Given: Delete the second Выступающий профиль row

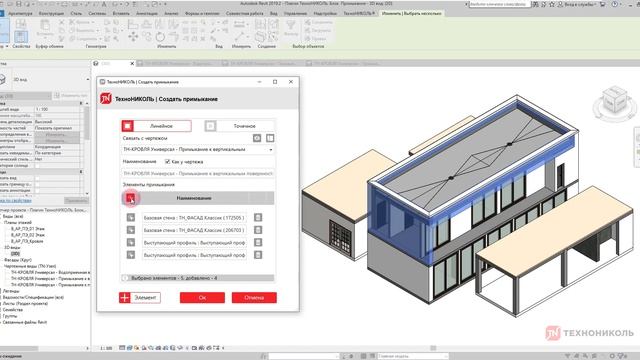Looking at the screenshot, I should coord(258,255).
